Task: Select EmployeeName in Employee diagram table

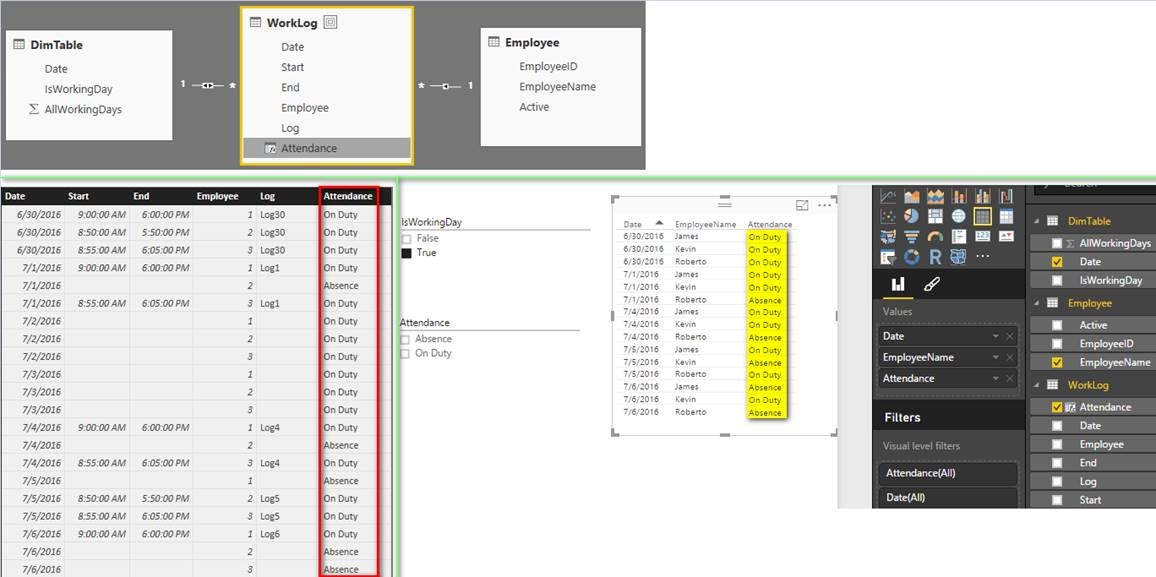Action: pyautogui.click(x=557, y=86)
